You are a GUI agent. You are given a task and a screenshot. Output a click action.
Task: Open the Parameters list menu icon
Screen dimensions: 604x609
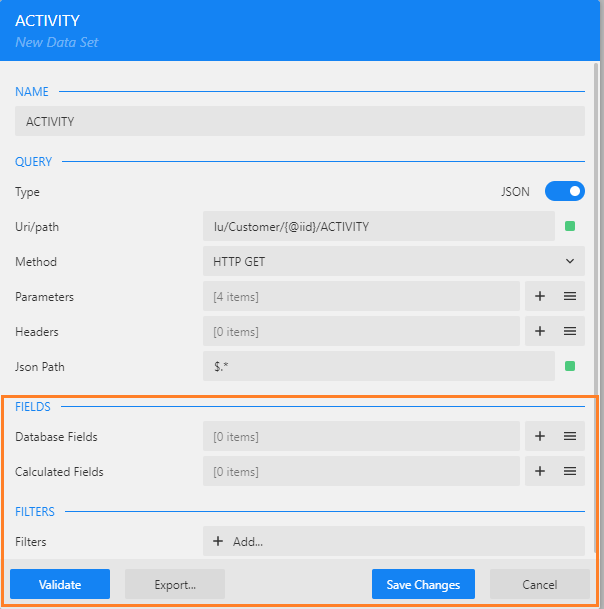[570, 296]
